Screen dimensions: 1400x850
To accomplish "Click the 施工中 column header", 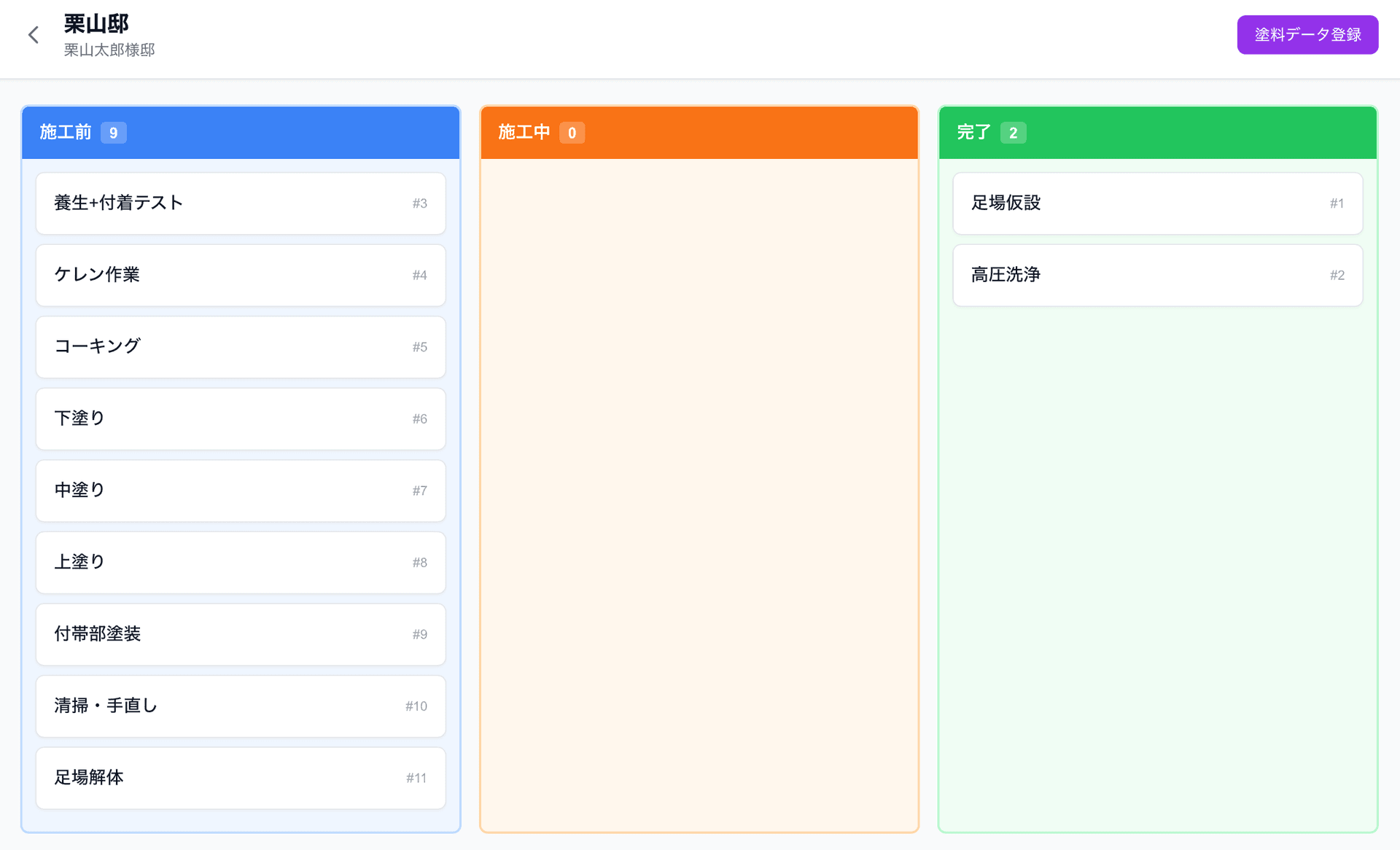I will point(524,133).
